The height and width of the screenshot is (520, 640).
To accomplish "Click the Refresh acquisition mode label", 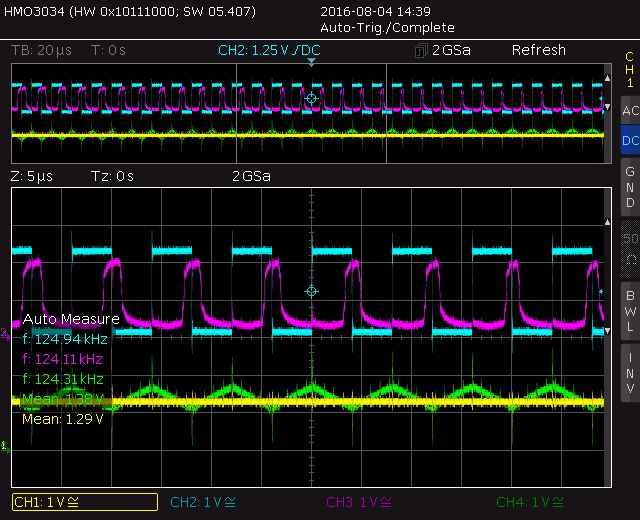I will [x=538, y=50].
